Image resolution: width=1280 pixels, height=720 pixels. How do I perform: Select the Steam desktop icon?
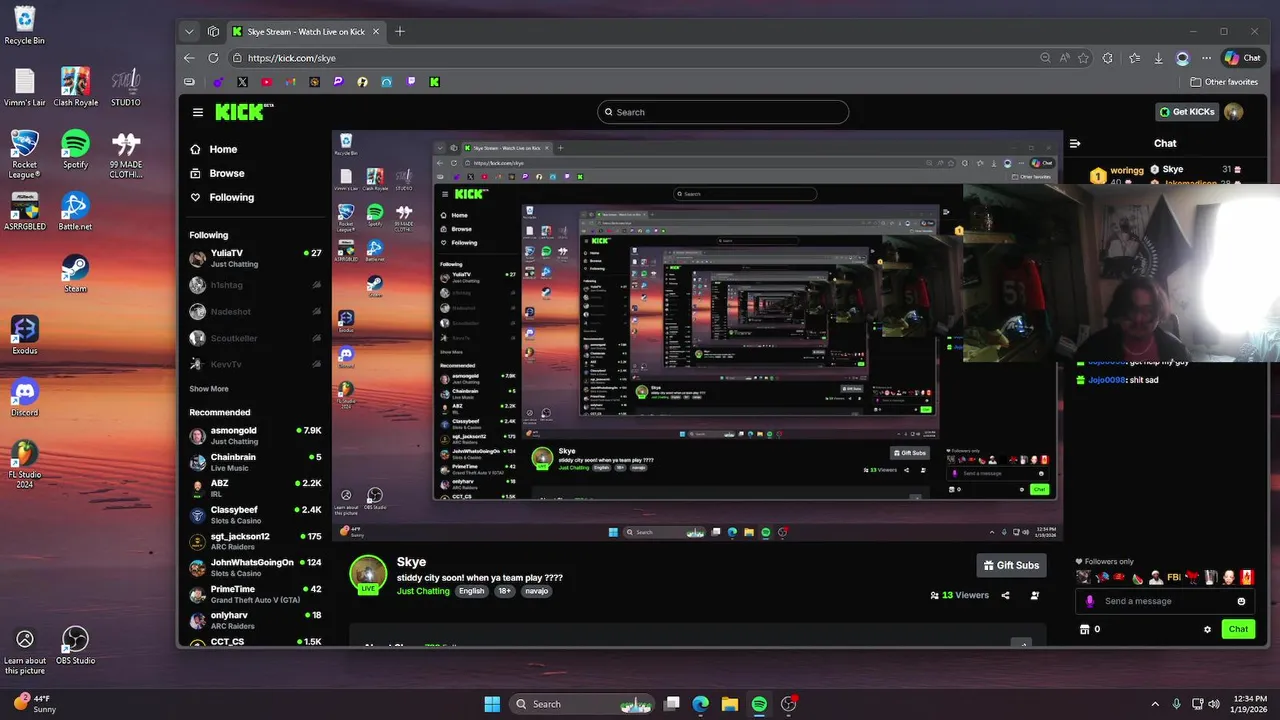pos(75,273)
